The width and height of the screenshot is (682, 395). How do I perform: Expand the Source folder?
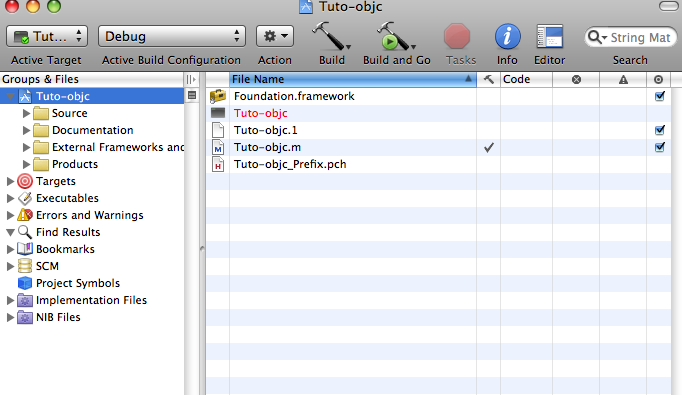point(26,113)
